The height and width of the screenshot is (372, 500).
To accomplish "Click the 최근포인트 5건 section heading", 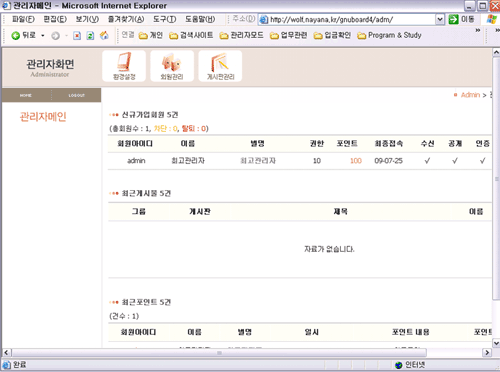I will (146, 302).
